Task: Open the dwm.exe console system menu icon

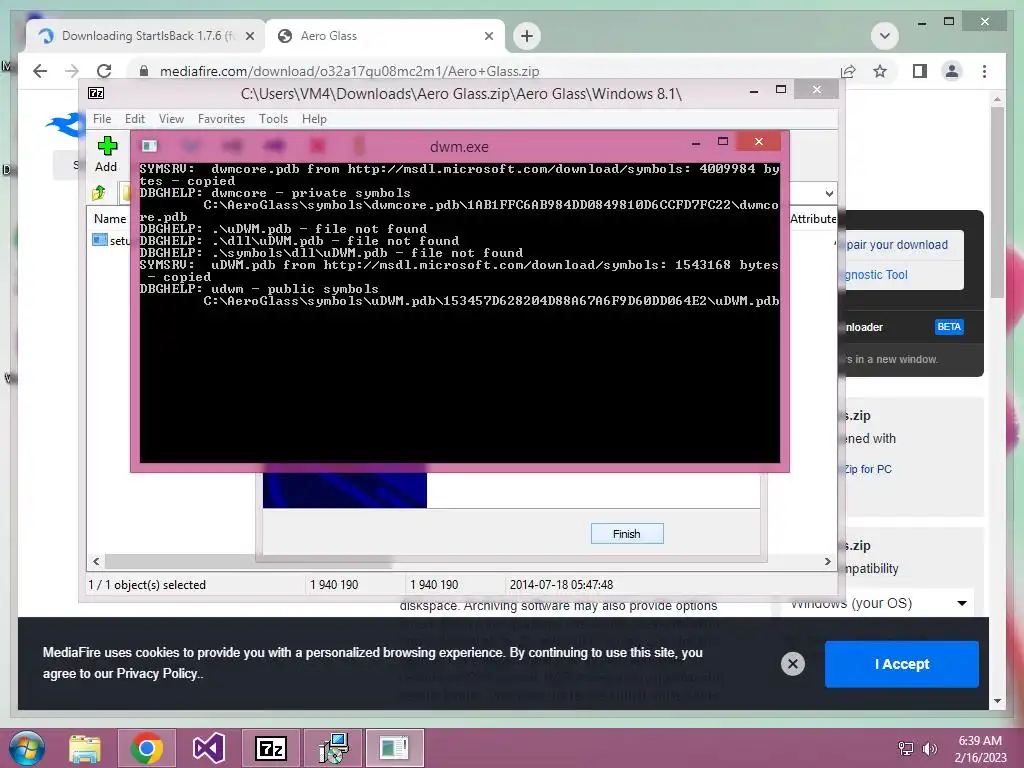Action: (x=150, y=145)
